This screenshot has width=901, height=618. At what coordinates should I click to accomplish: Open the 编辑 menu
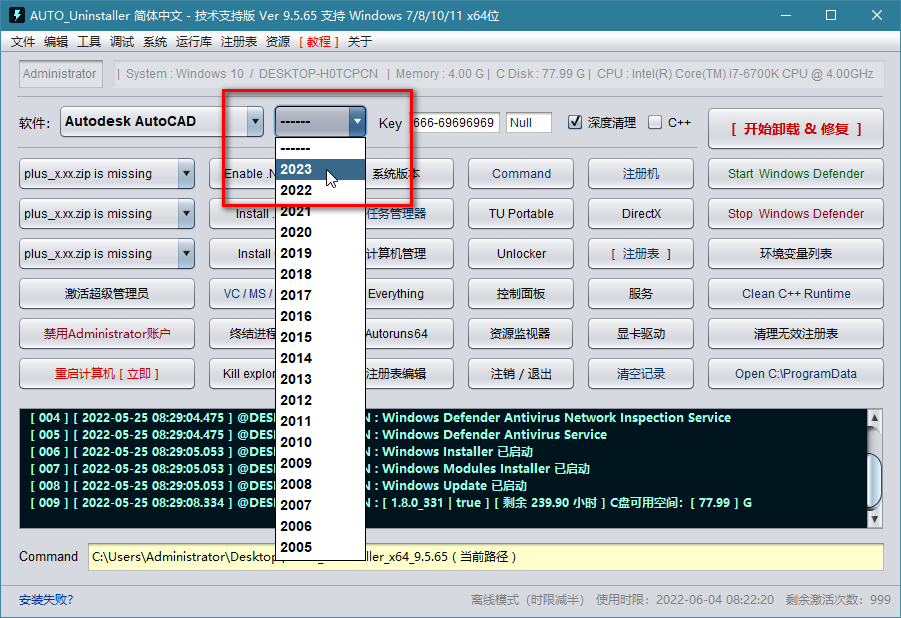point(56,41)
